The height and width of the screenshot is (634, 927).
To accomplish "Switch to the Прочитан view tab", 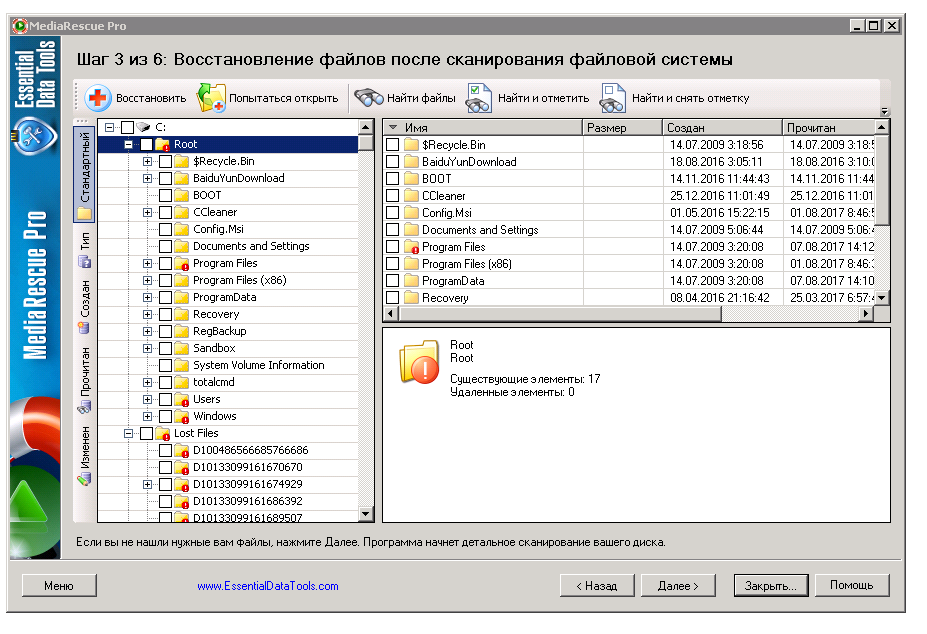I will point(85,379).
